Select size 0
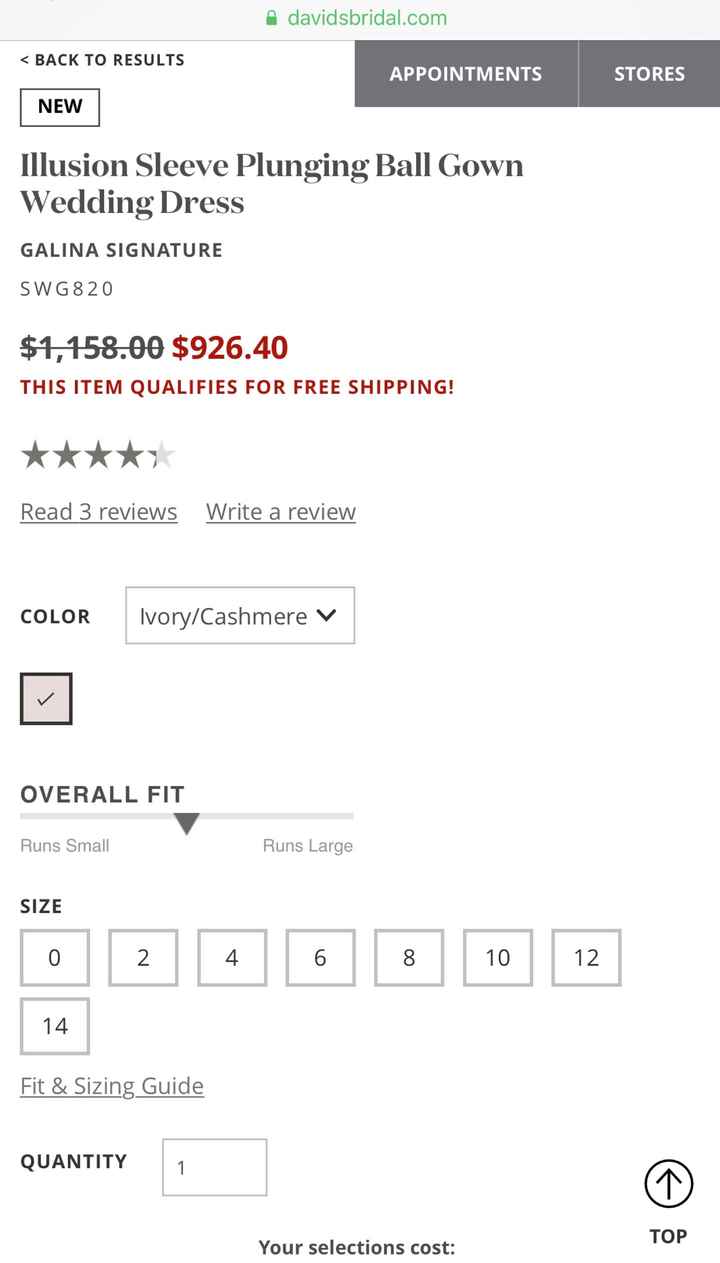The height and width of the screenshot is (1263, 720). pos(55,958)
